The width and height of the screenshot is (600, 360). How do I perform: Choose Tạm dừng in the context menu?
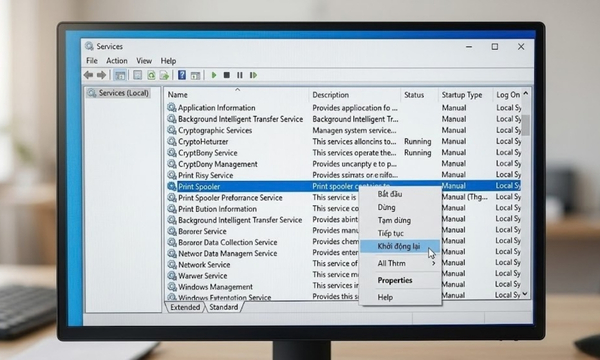coord(400,220)
